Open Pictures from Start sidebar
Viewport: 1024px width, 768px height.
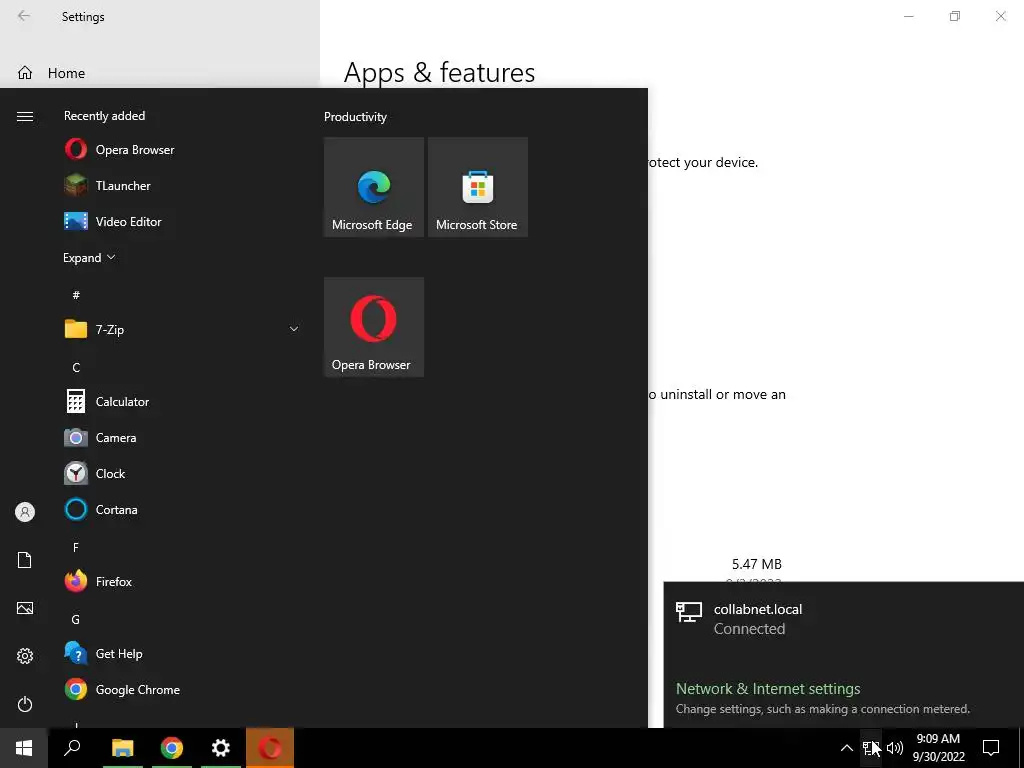coord(25,608)
